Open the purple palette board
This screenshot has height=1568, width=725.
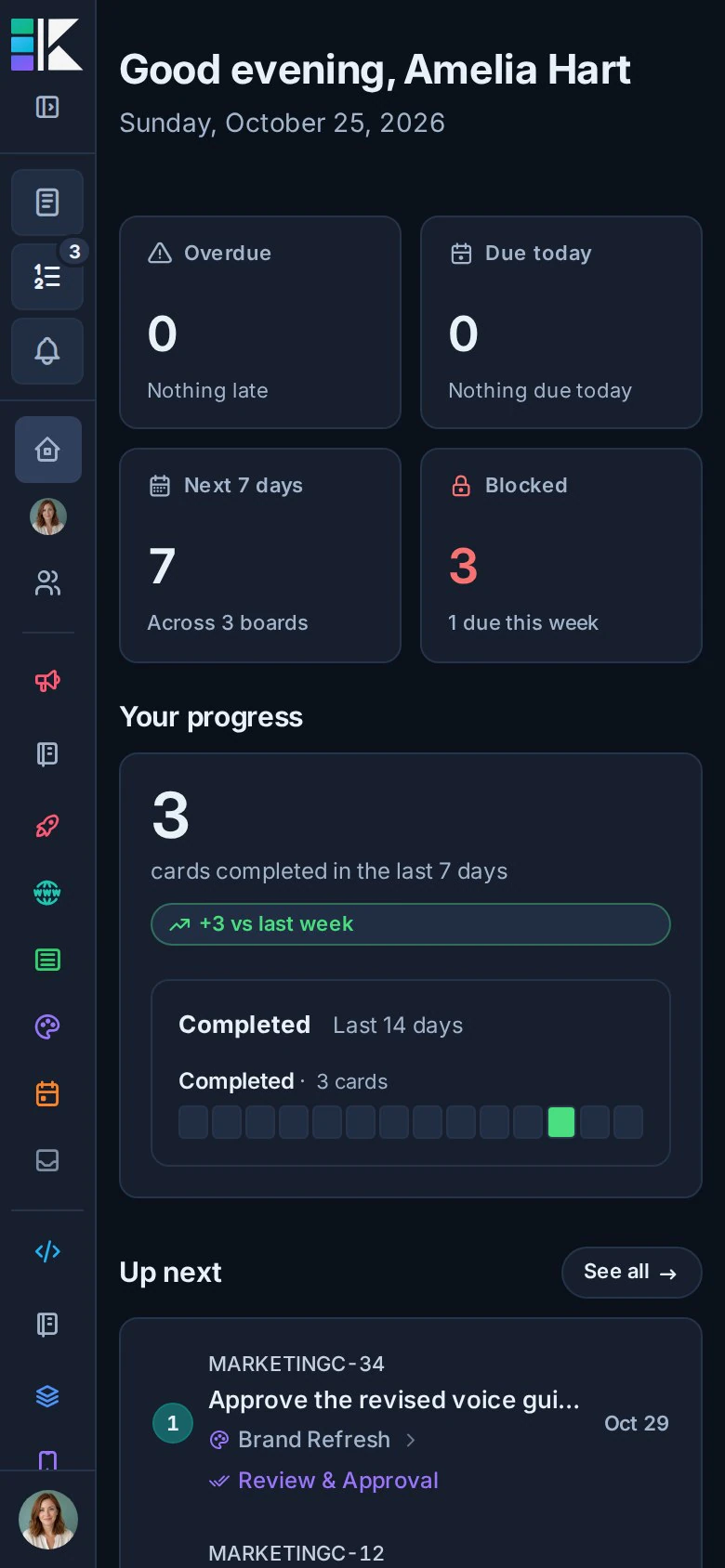tap(47, 1026)
